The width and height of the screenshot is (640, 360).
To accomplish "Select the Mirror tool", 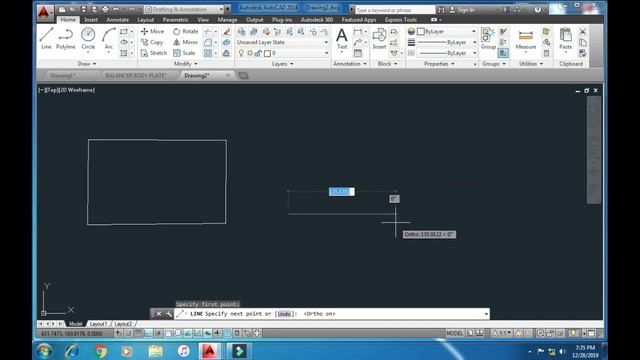I will pyautogui.click(x=185, y=42).
